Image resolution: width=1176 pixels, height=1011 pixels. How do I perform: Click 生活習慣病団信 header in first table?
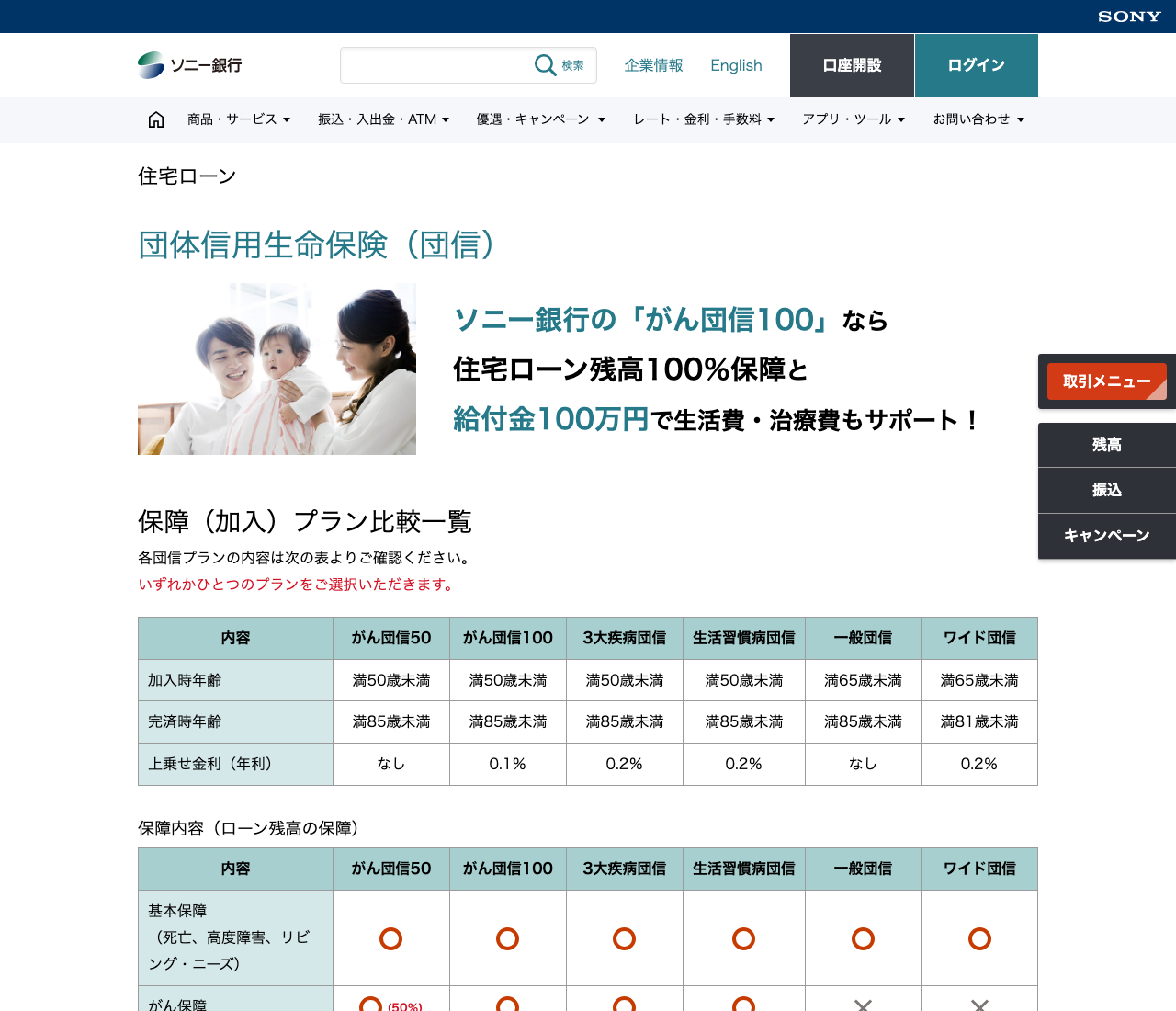pos(744,638)
